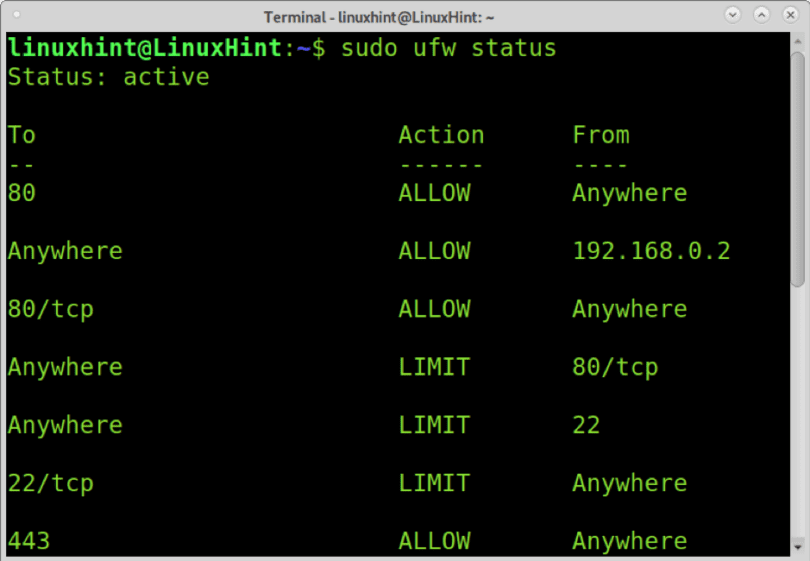Close the Terminal window
Screen dimensions: 810x561
pos(790,15)
